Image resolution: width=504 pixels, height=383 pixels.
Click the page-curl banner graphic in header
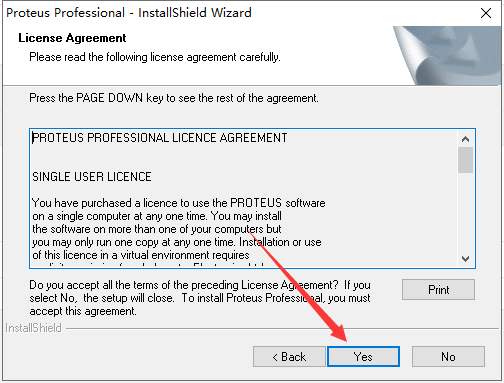448,55
